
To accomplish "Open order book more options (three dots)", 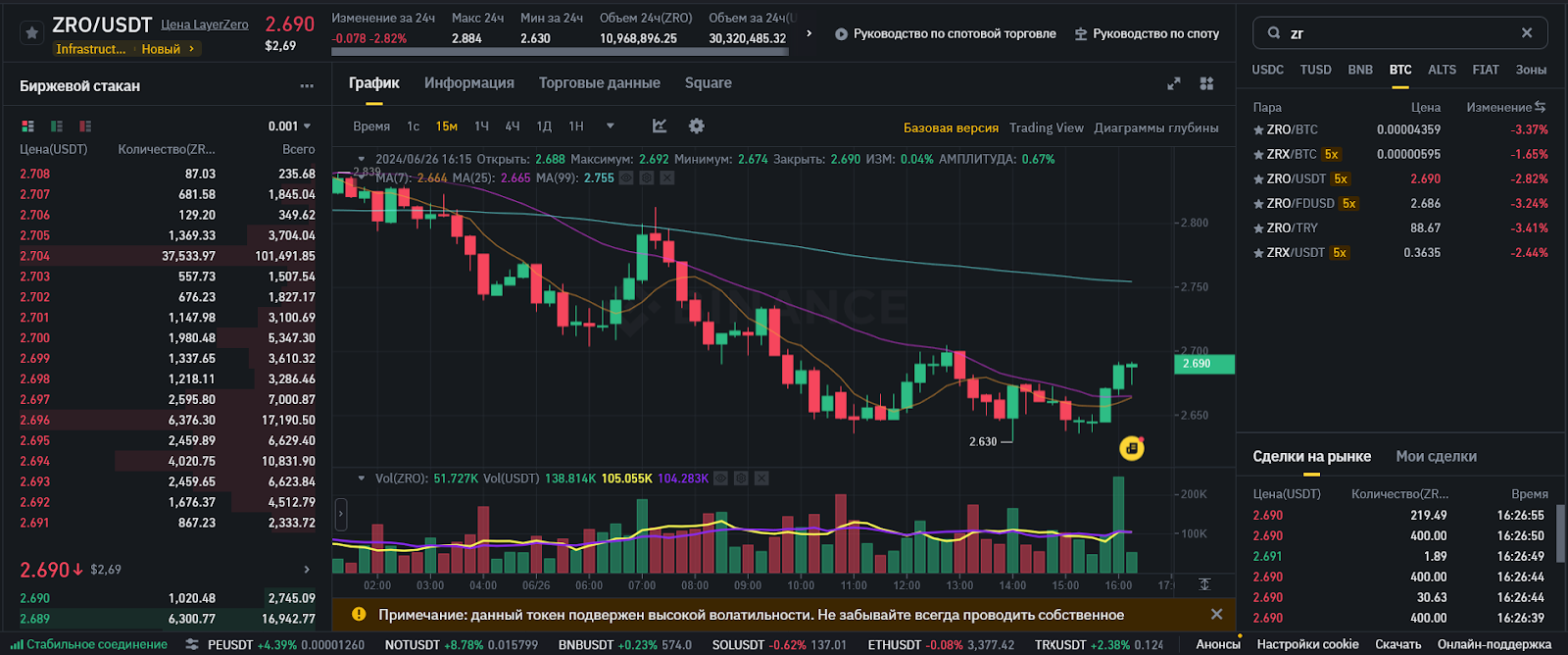I will click(307, 86).
